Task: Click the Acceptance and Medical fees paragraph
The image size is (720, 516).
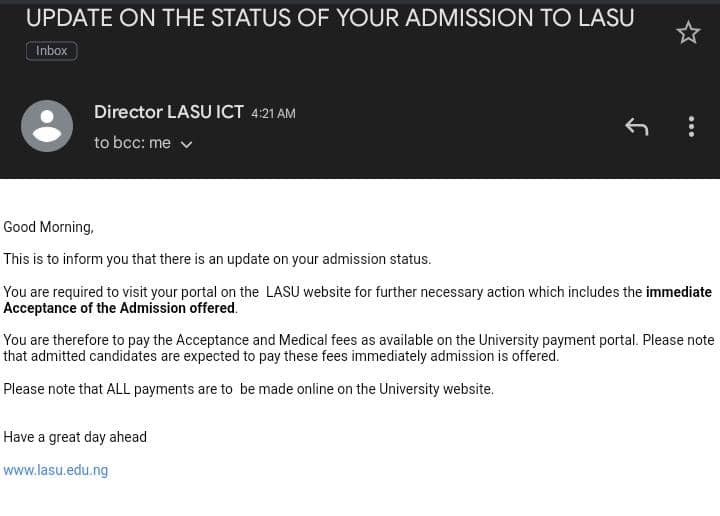Action: click(x=359, y=348)
